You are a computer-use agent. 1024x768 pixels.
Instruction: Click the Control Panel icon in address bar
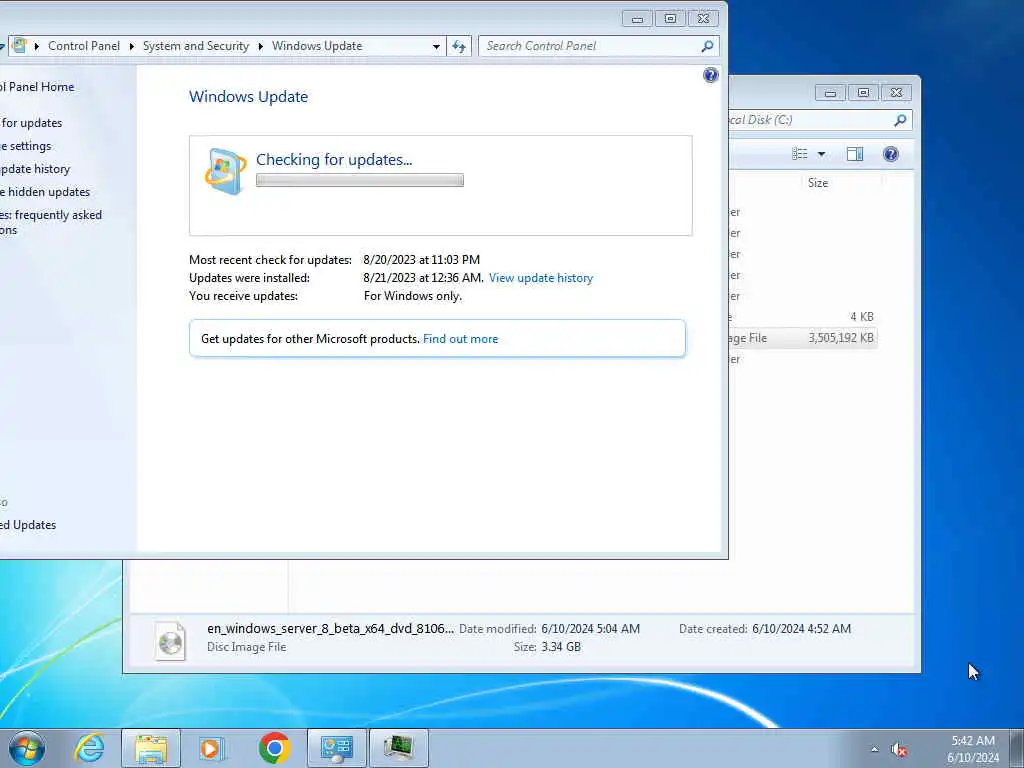tap(20, 46)
